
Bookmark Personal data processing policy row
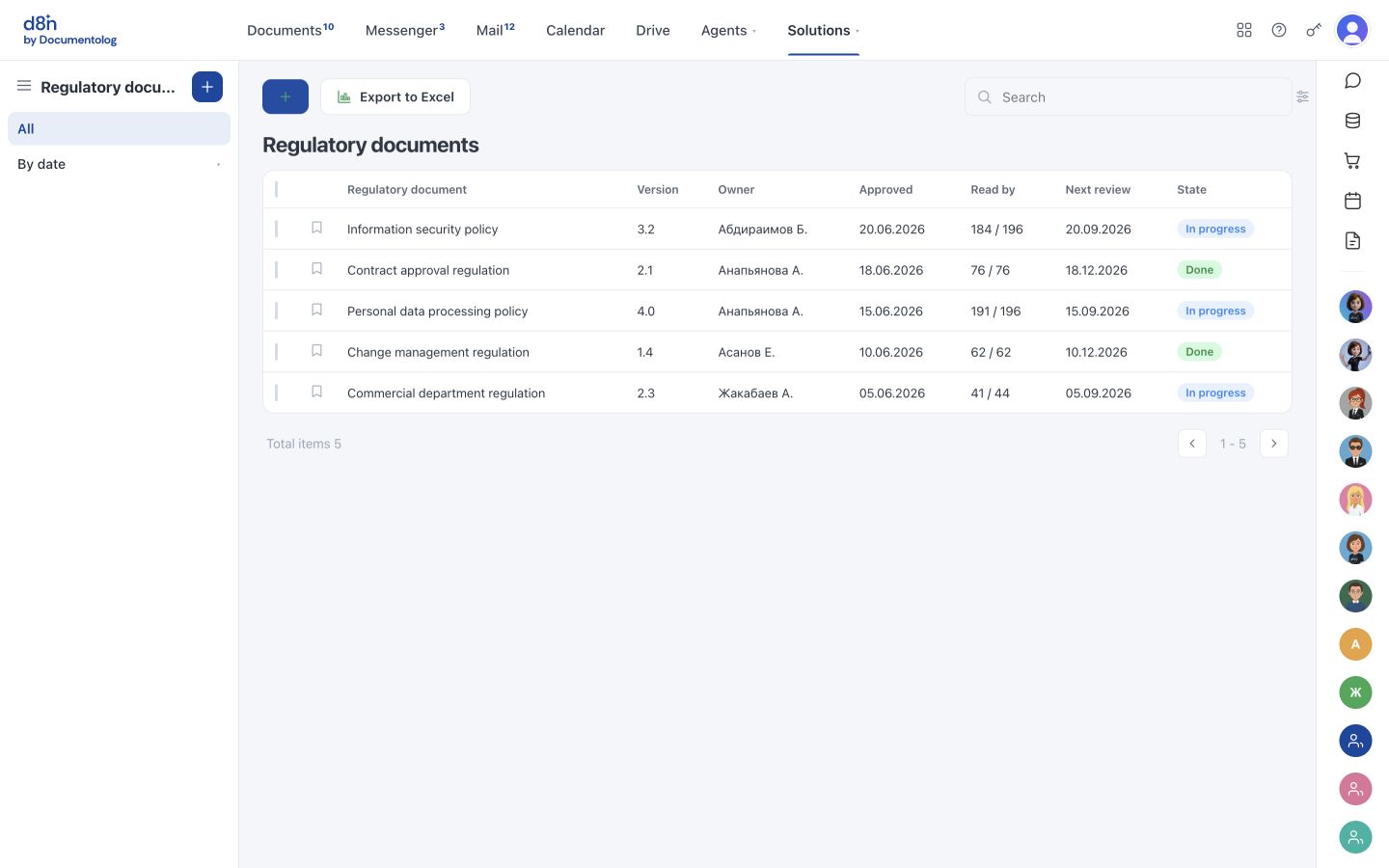316,310
